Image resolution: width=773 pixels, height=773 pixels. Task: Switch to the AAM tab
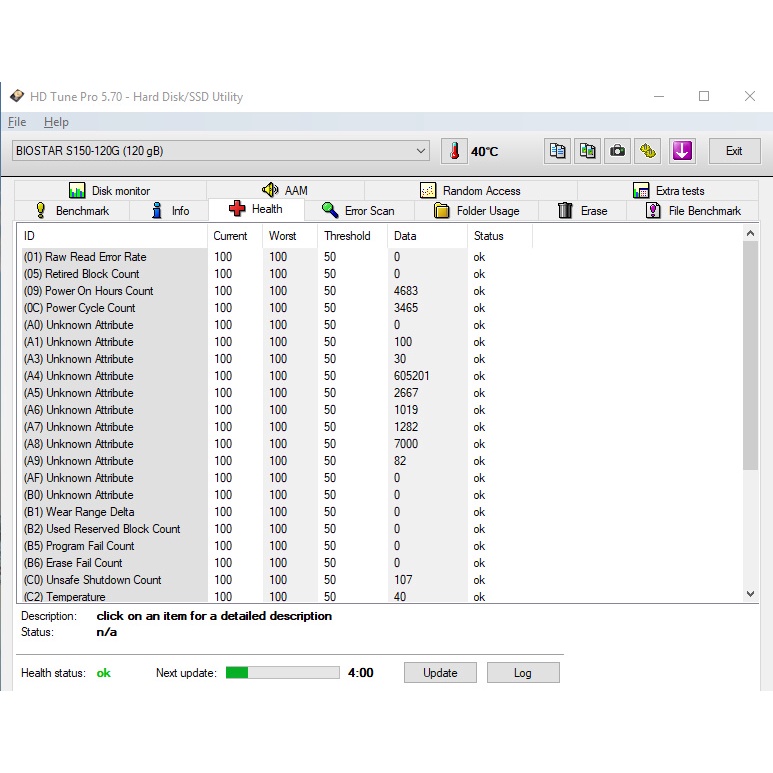coord(285,191)
